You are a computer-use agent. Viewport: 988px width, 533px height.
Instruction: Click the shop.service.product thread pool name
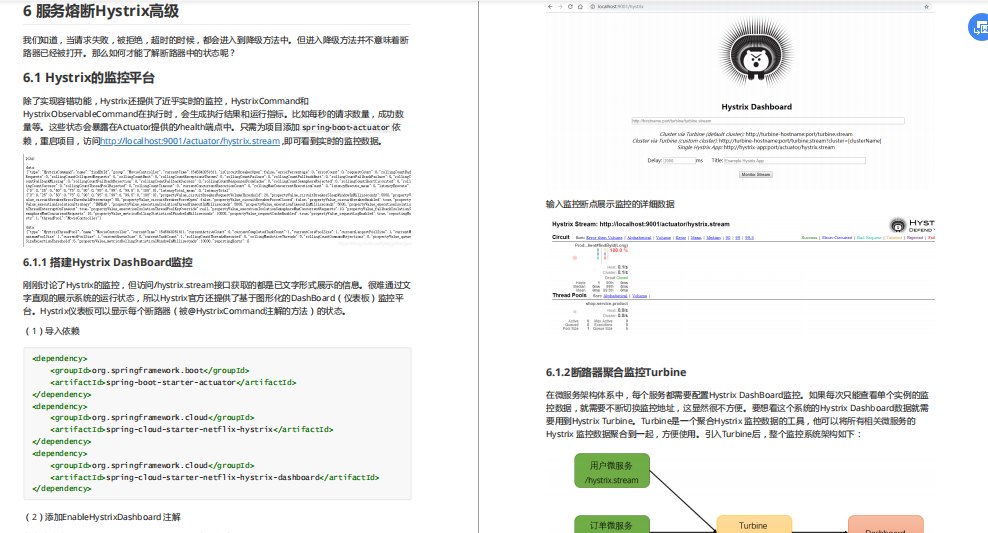(607, 304)
